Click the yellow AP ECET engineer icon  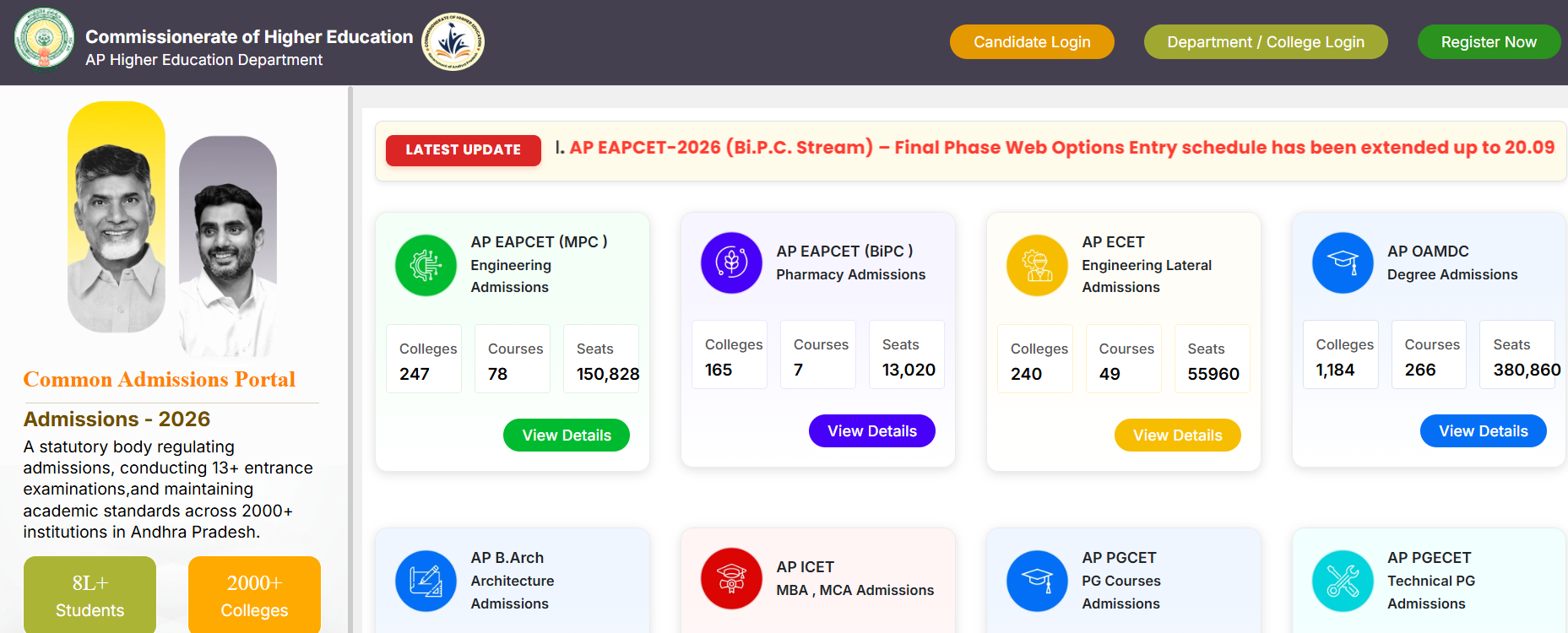tap(1037, 265)
